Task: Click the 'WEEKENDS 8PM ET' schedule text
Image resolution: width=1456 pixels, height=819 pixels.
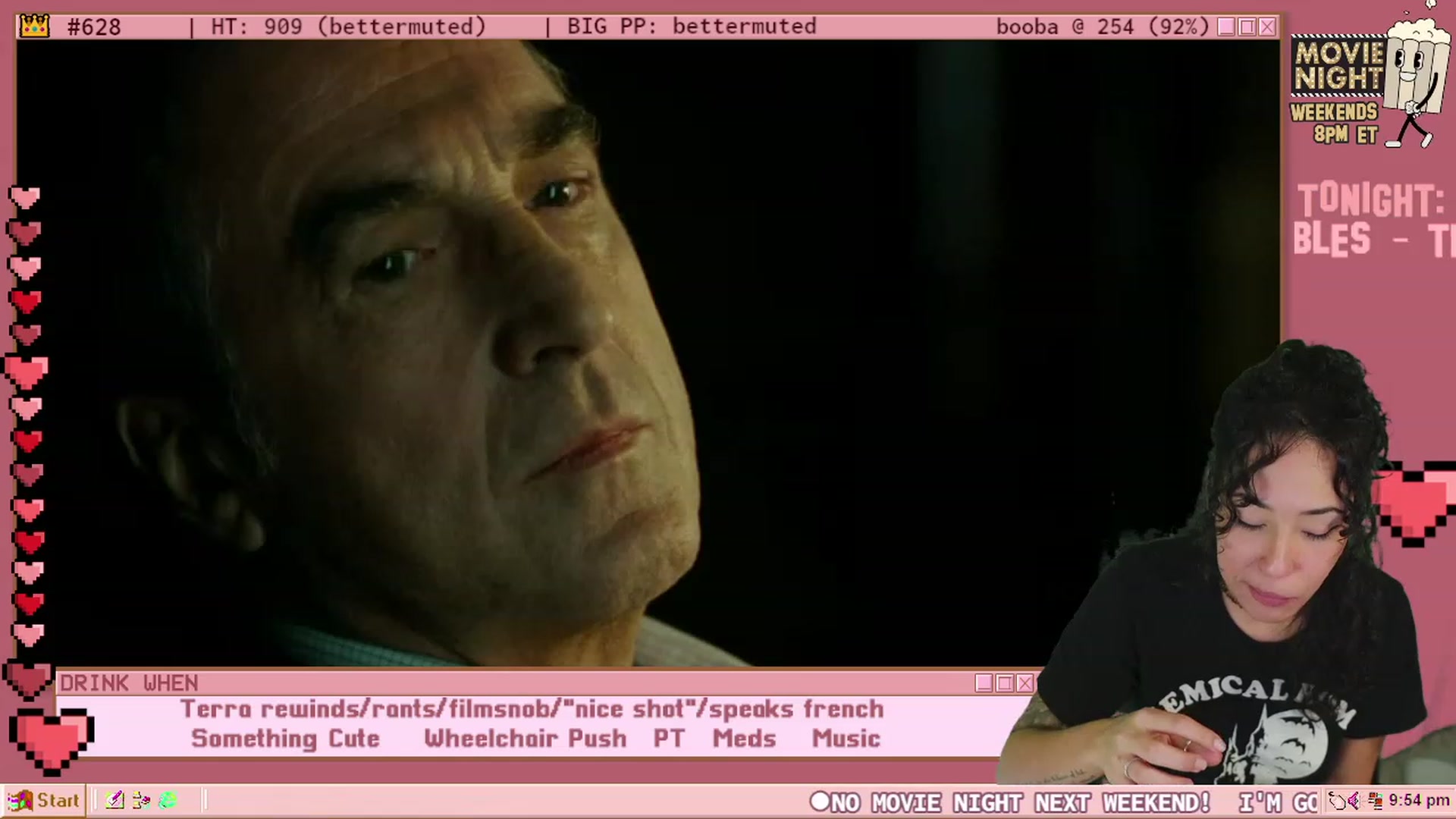Action: (x=1335, y=124)
